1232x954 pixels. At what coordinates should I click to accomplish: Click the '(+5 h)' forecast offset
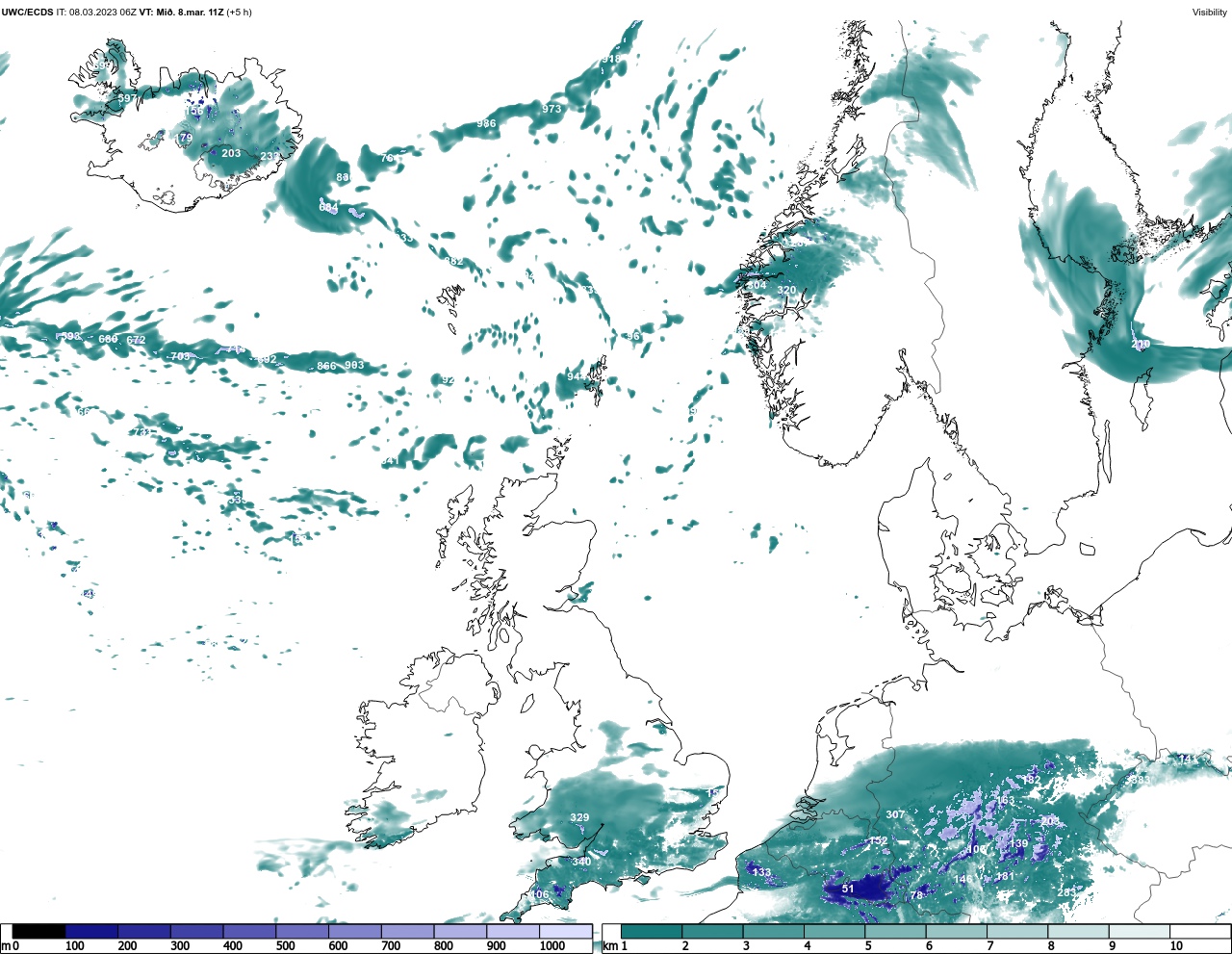coord(239,13)
